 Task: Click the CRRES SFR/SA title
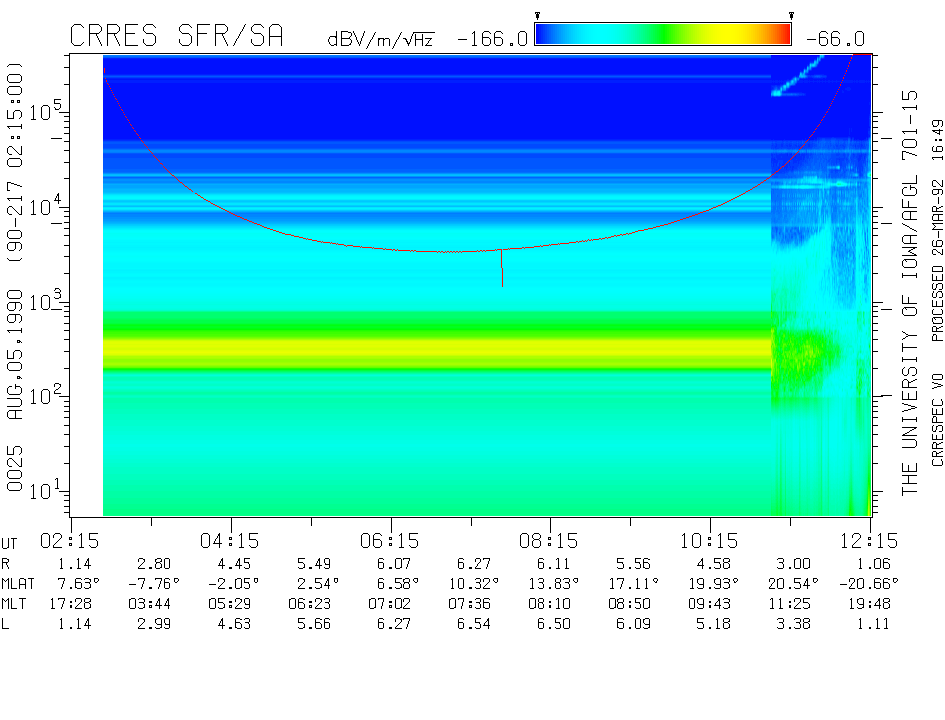coord(176,37)
